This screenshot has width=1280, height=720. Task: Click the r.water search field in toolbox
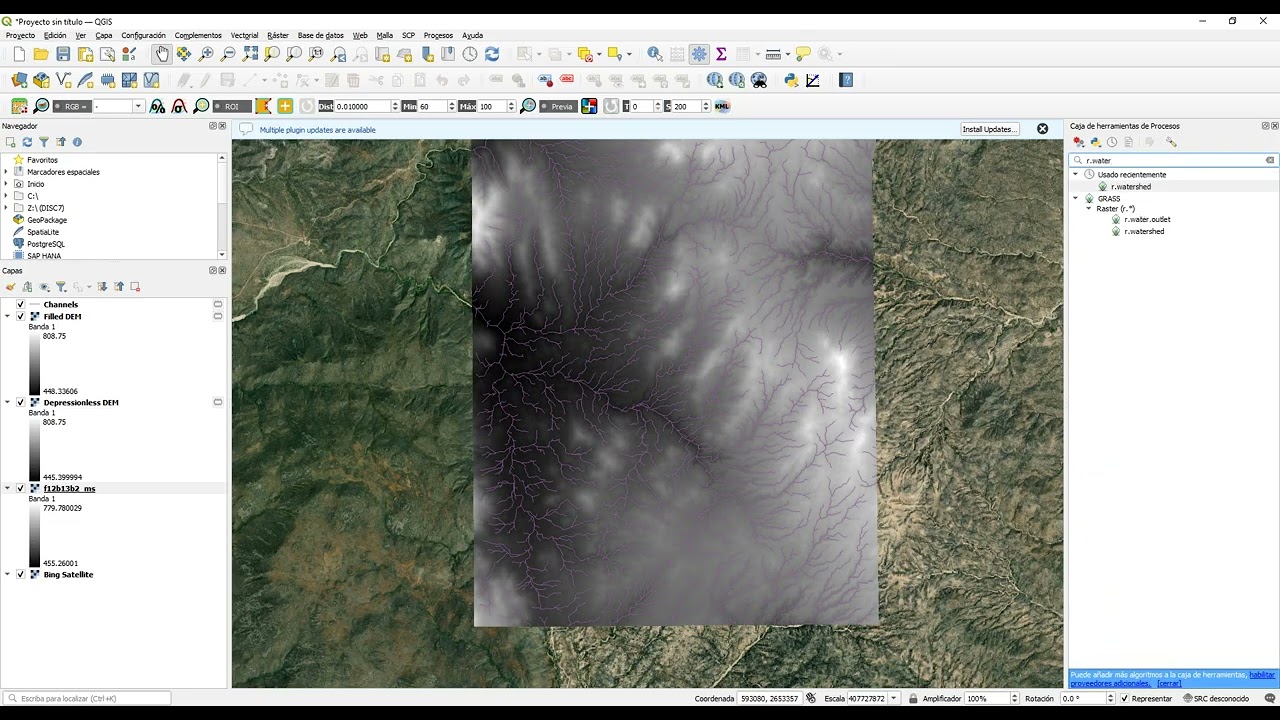[1172, 160]
